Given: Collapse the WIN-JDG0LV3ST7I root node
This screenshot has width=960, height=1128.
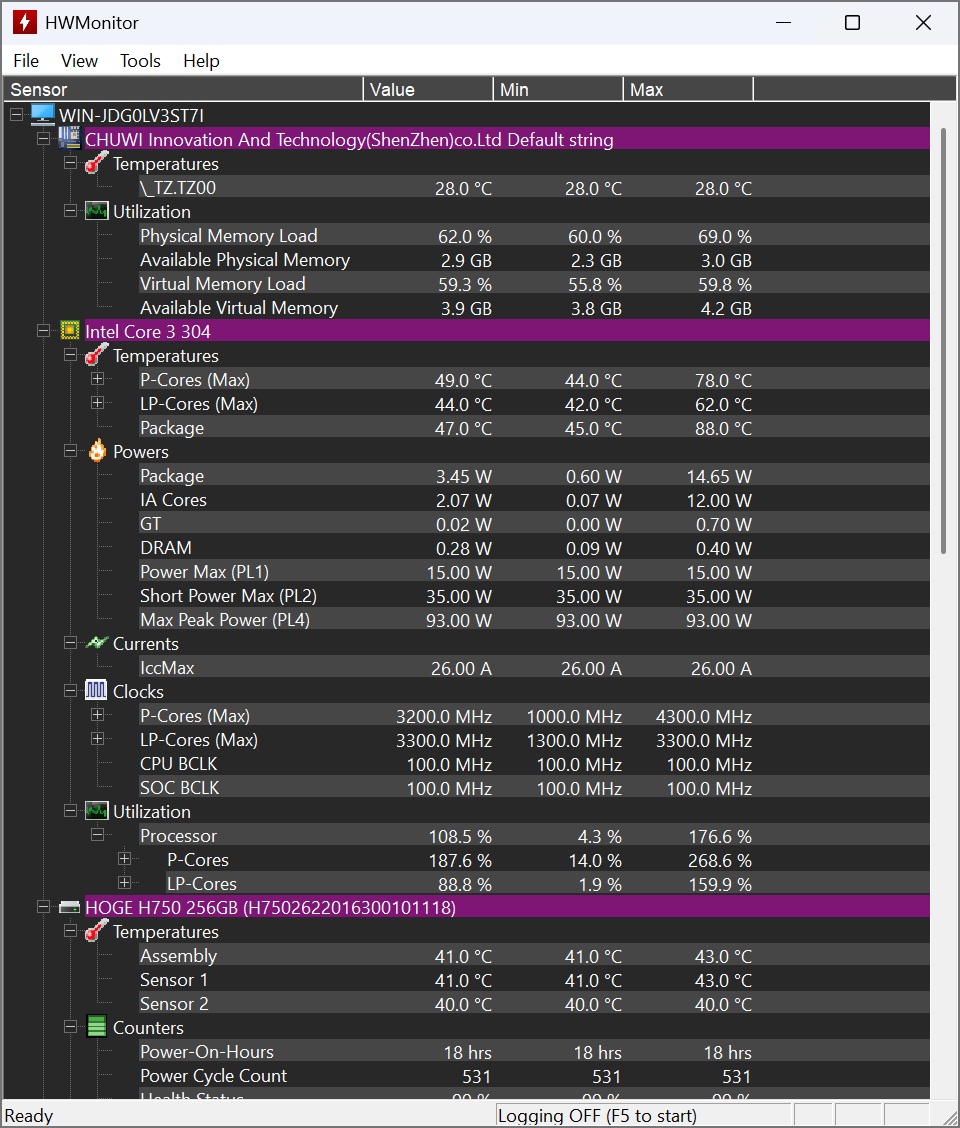Looking at the screenshot, I should point(17,114).
